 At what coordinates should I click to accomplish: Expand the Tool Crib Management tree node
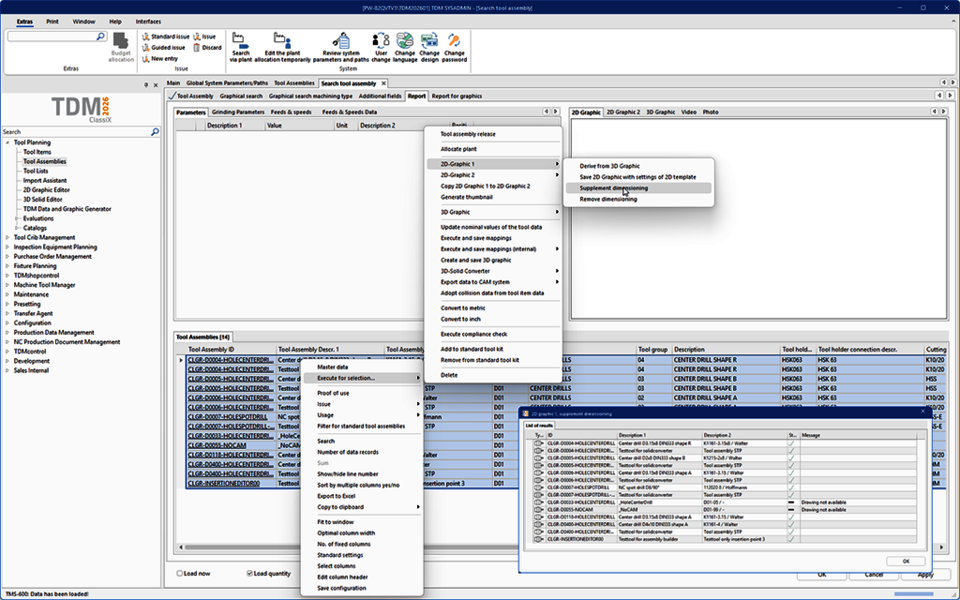coord(8,237)
